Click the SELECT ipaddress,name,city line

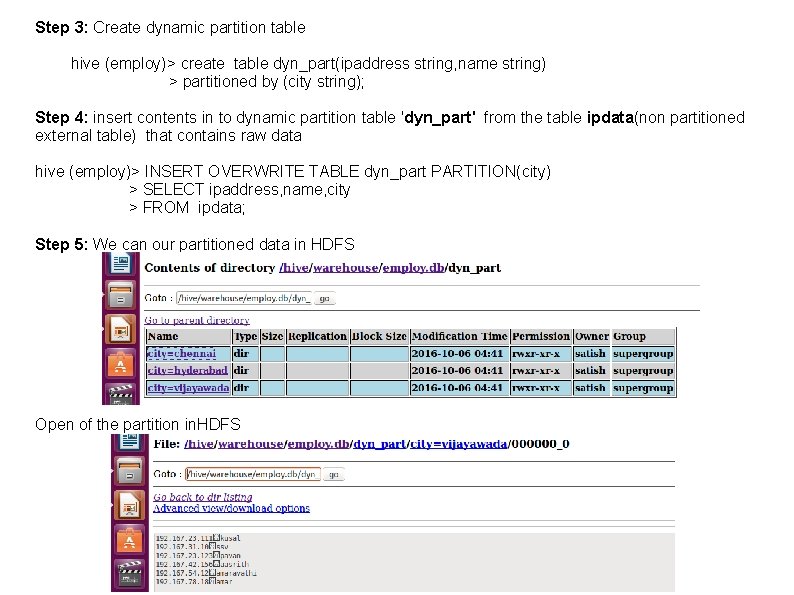[240, 189]
